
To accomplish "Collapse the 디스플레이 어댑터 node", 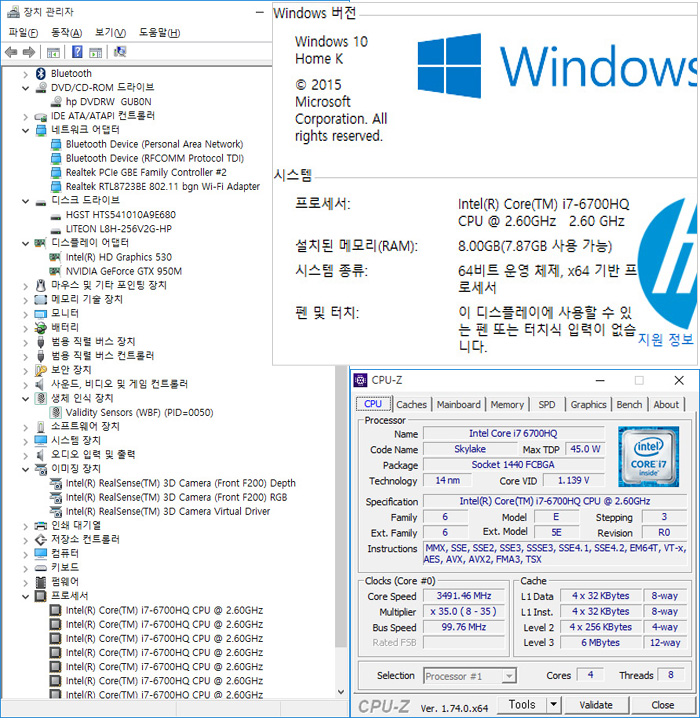I will click(25, 243).
